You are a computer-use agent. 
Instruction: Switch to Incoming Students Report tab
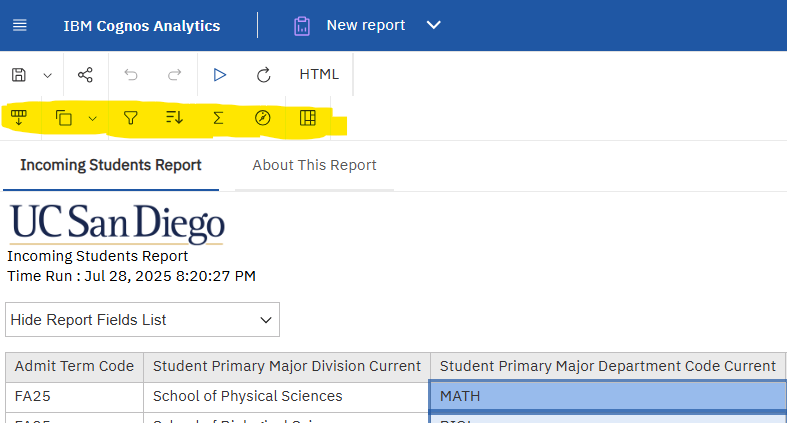pos(111,165)
